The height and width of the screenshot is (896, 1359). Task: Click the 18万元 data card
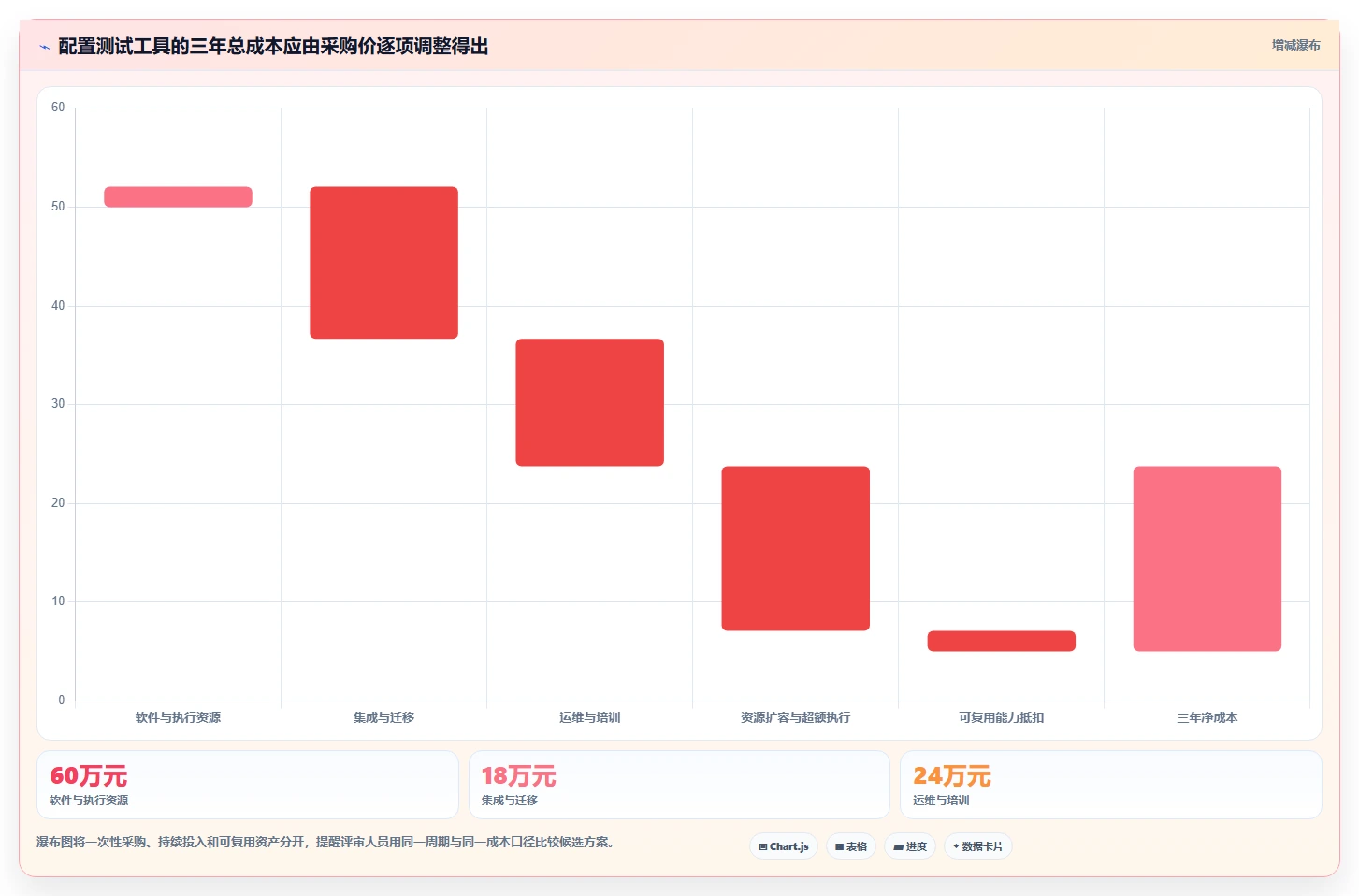tap(679, 785)
